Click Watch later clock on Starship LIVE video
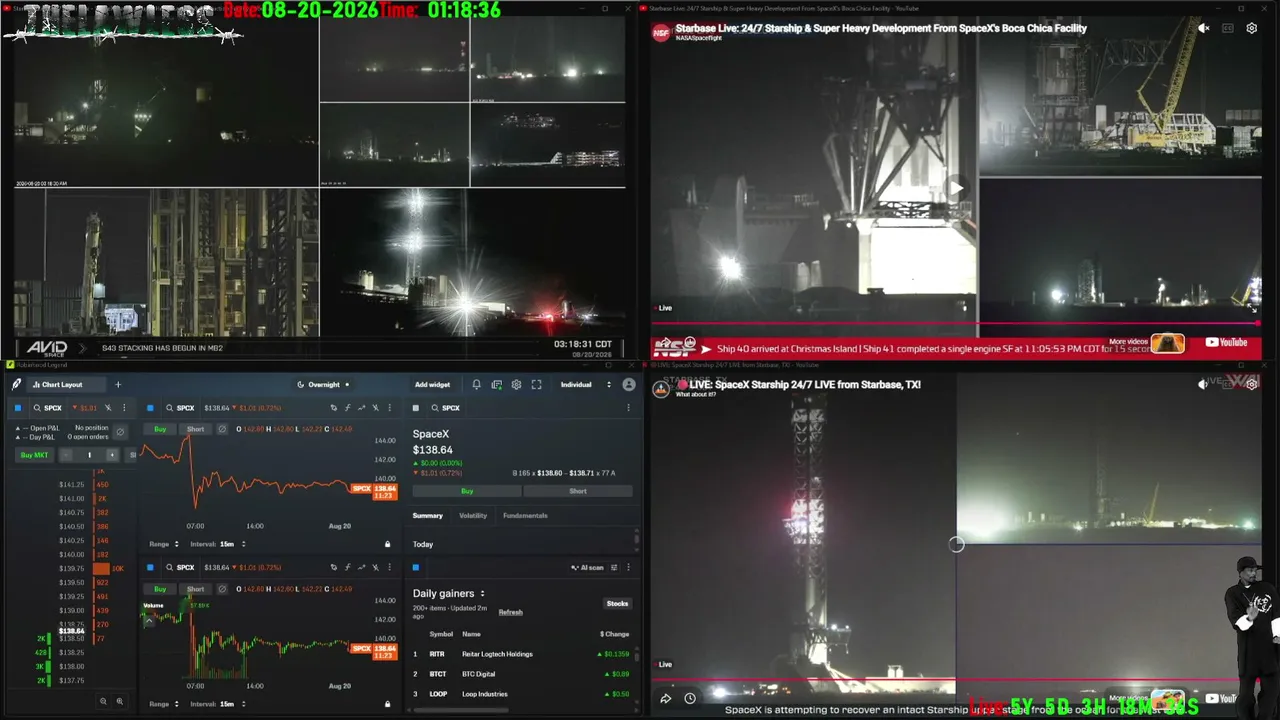The height and width of the screenshot is (720, 1280). pos(690,699)
